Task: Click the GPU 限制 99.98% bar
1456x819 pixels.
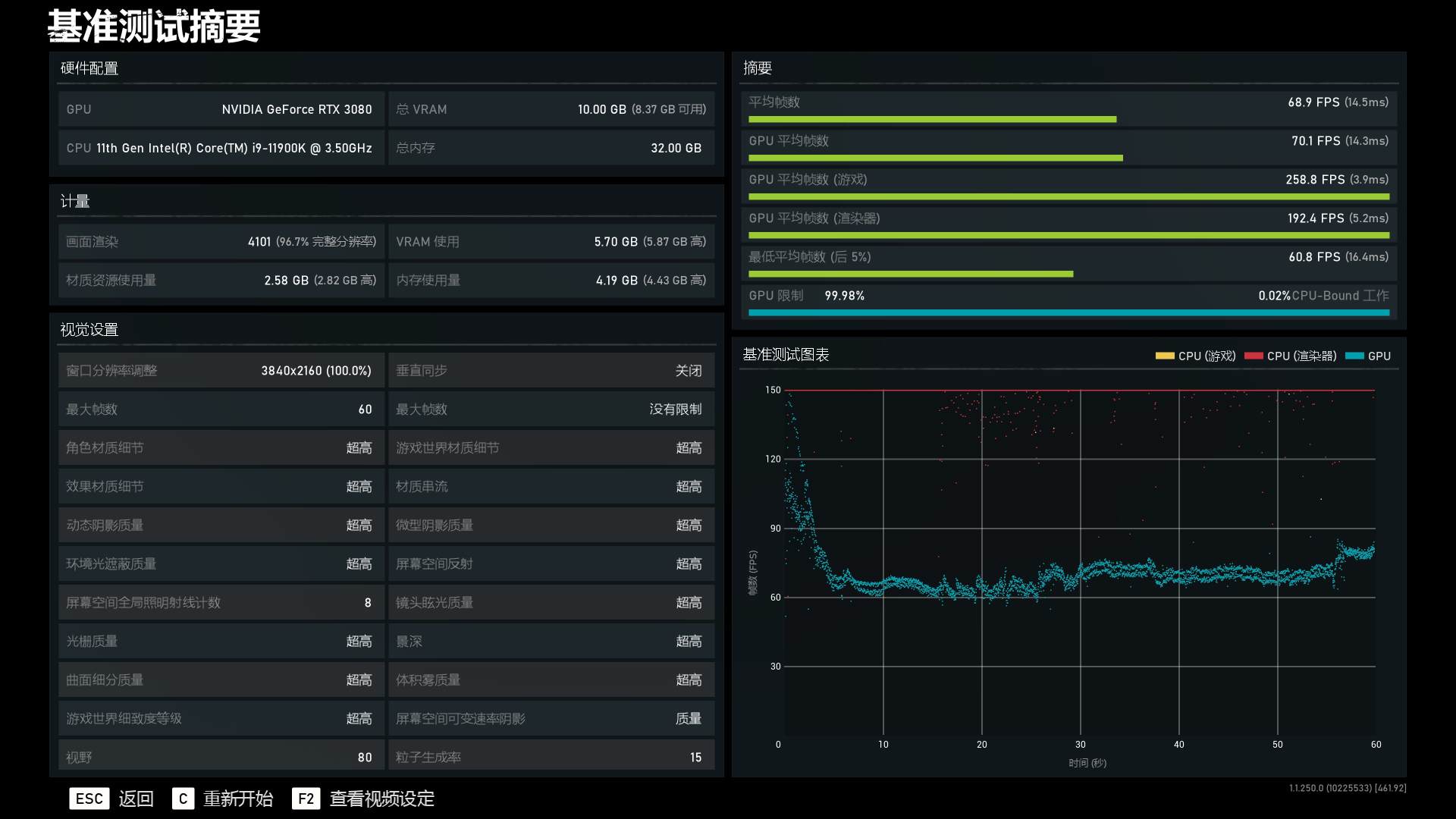Action: pos(1068,311)
